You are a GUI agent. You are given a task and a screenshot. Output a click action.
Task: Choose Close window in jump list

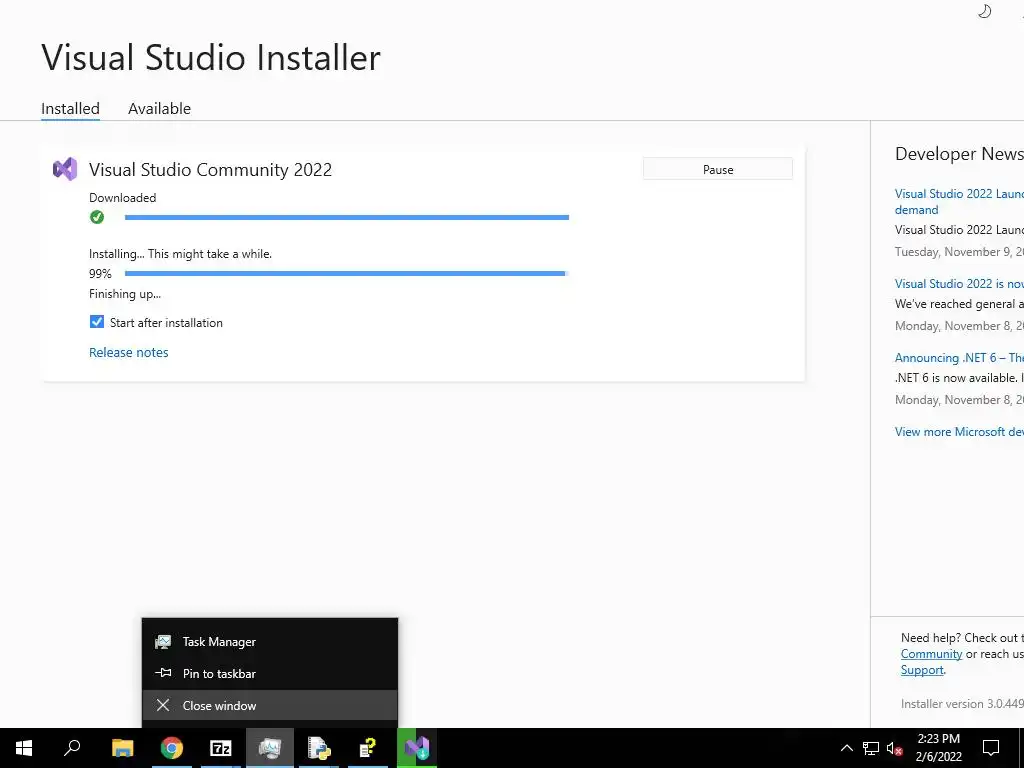[x=270, y=705]
